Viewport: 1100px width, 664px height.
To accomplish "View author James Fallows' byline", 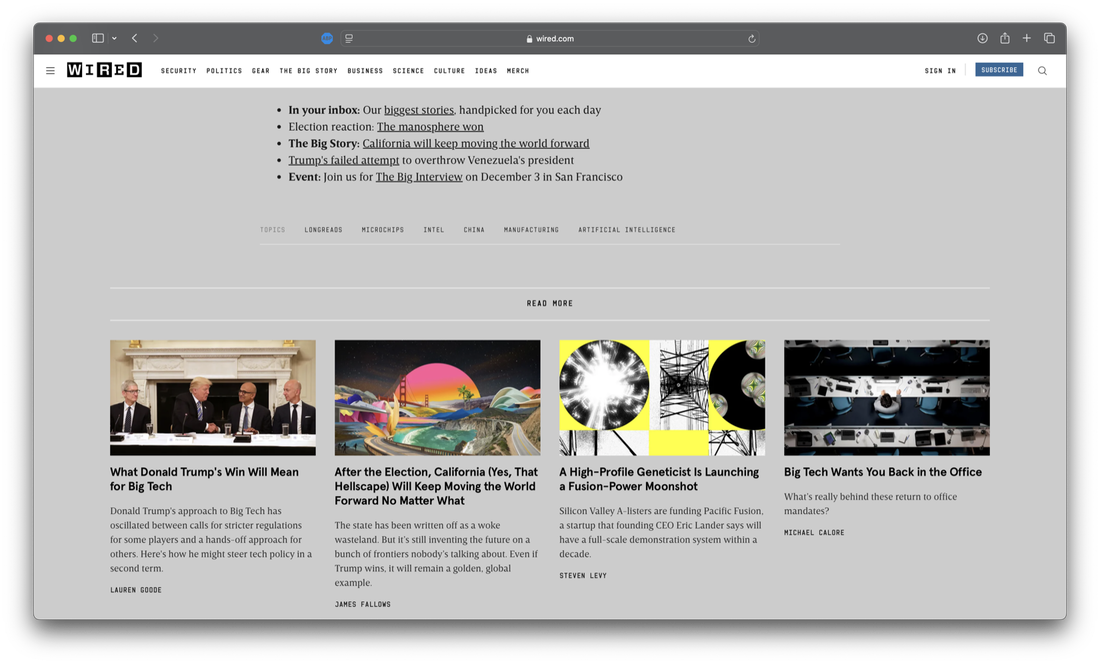I will pos(363,604).
